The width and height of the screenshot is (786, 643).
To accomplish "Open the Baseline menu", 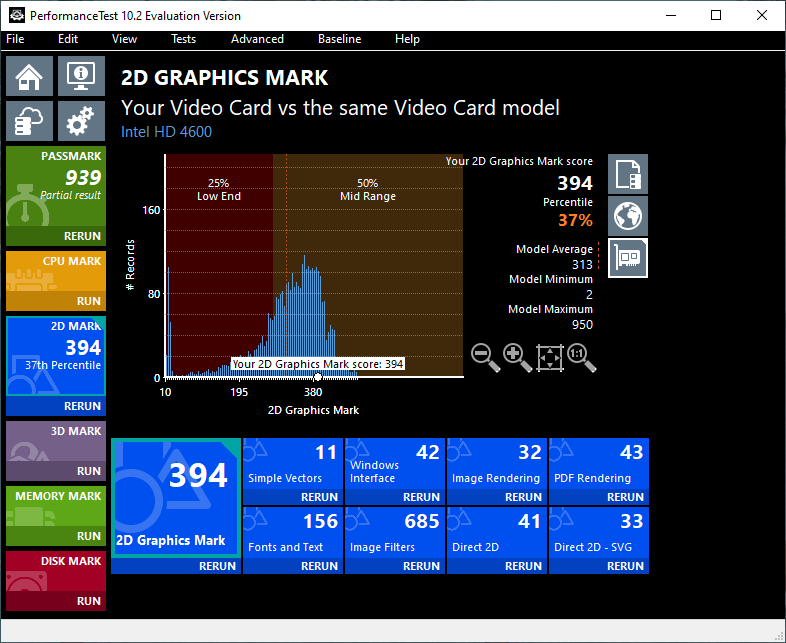I will pos(339,39).
